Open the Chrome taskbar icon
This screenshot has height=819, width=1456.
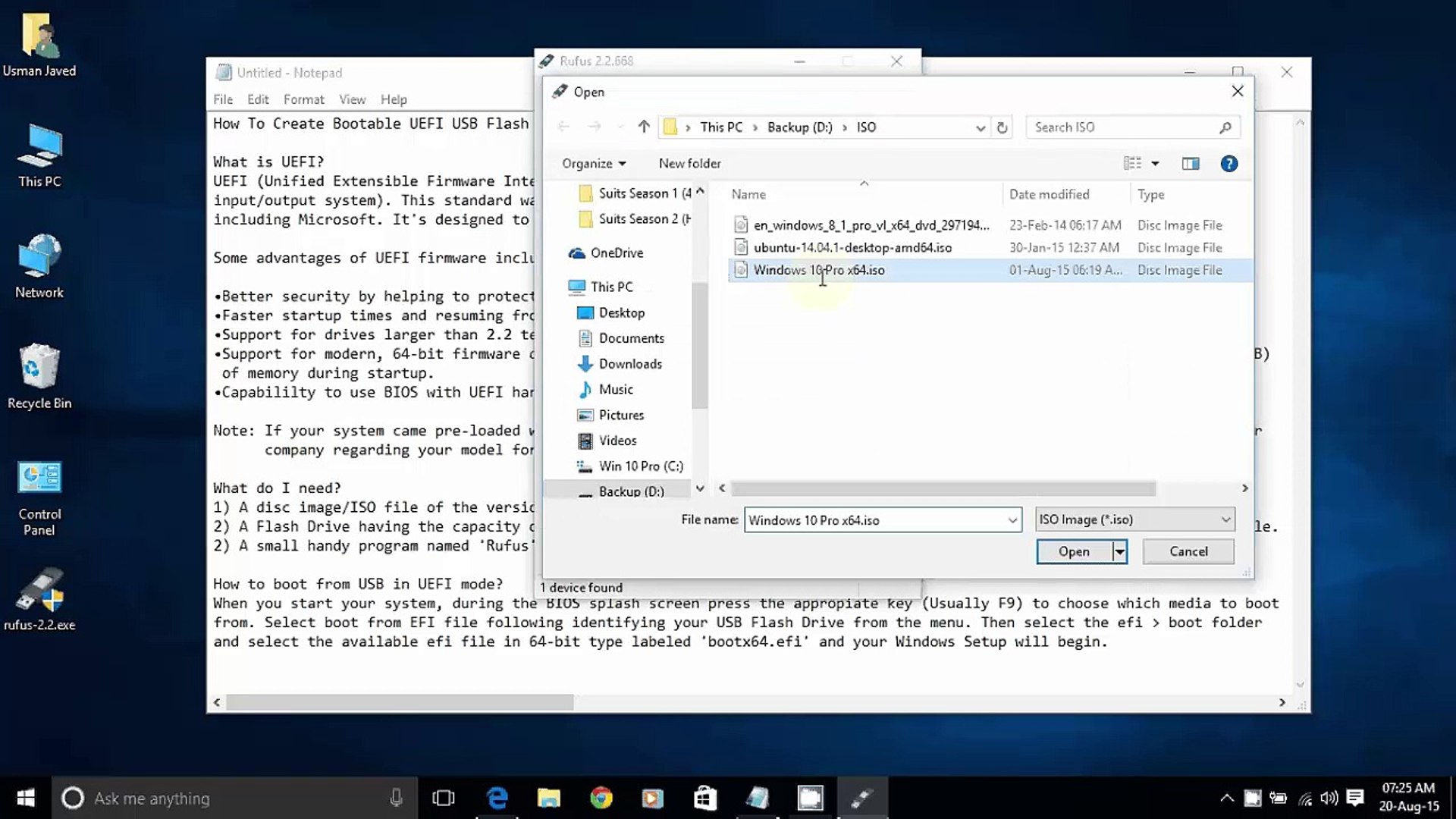click(601, 798)
